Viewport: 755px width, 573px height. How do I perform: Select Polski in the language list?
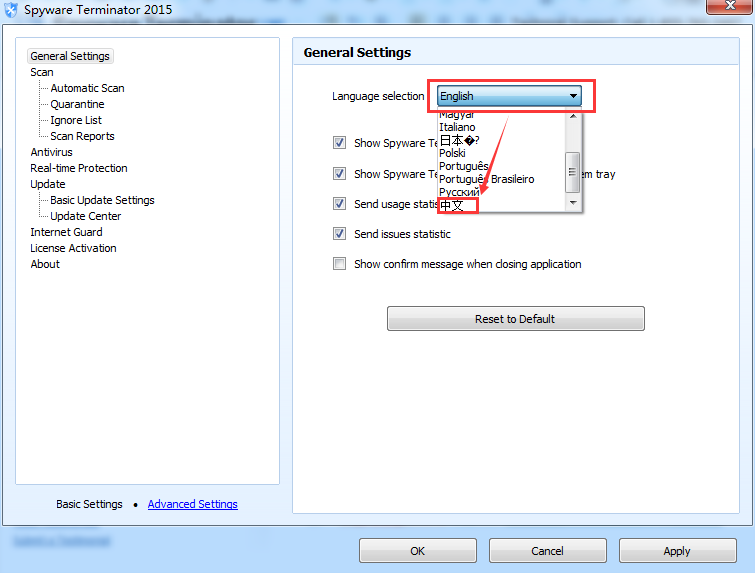pos(452,153)
